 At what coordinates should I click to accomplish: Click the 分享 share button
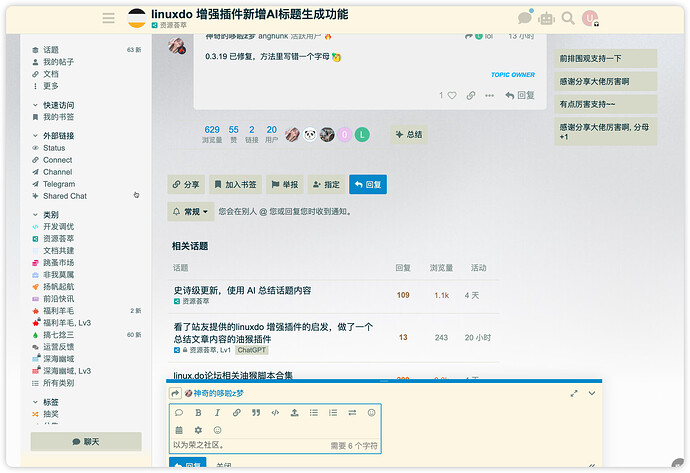[186, 184]
